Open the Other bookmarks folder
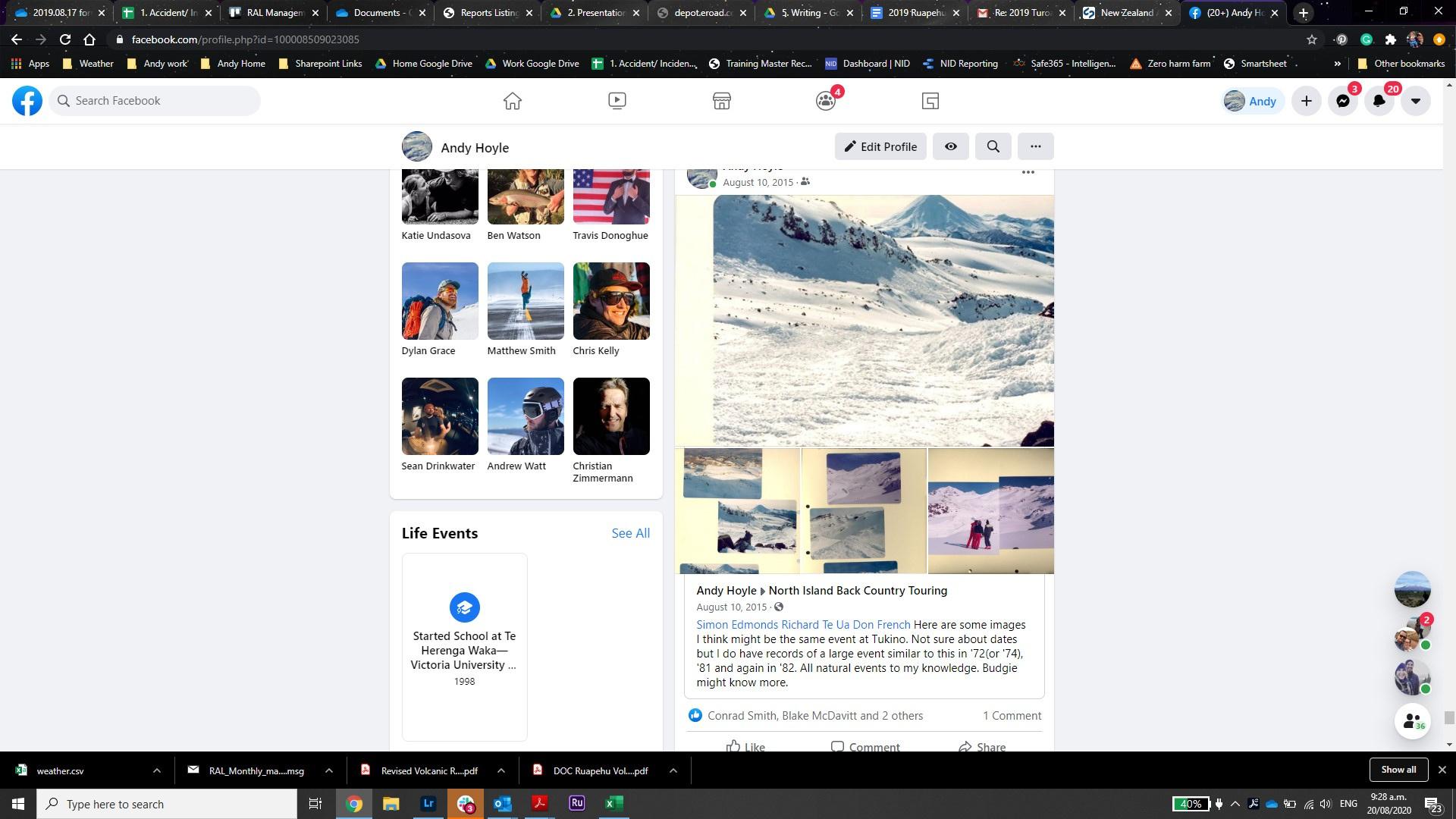The height and width of the screenshot is (819, 1456). coord(1401,64)
